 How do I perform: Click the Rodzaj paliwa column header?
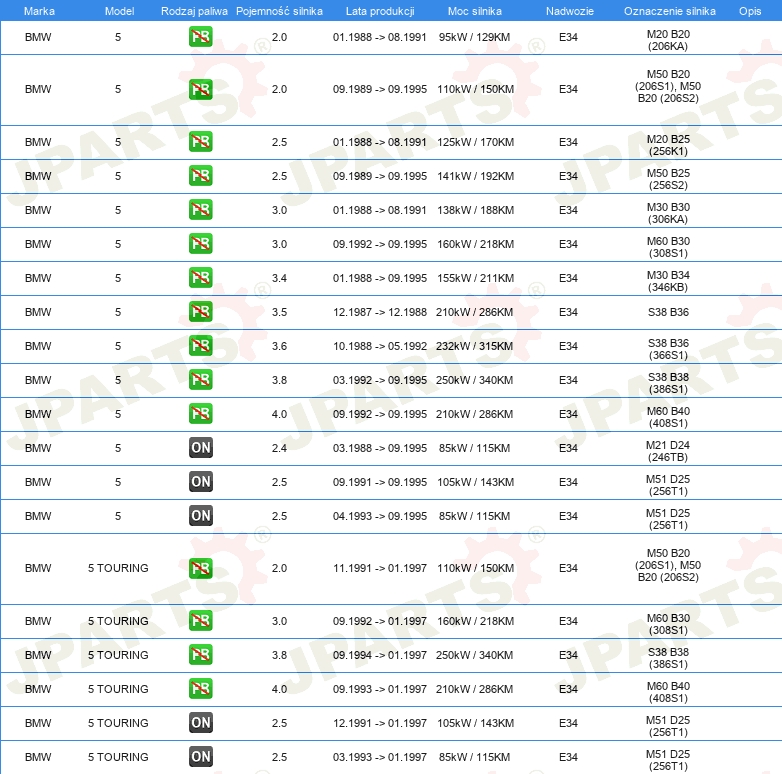194,11
